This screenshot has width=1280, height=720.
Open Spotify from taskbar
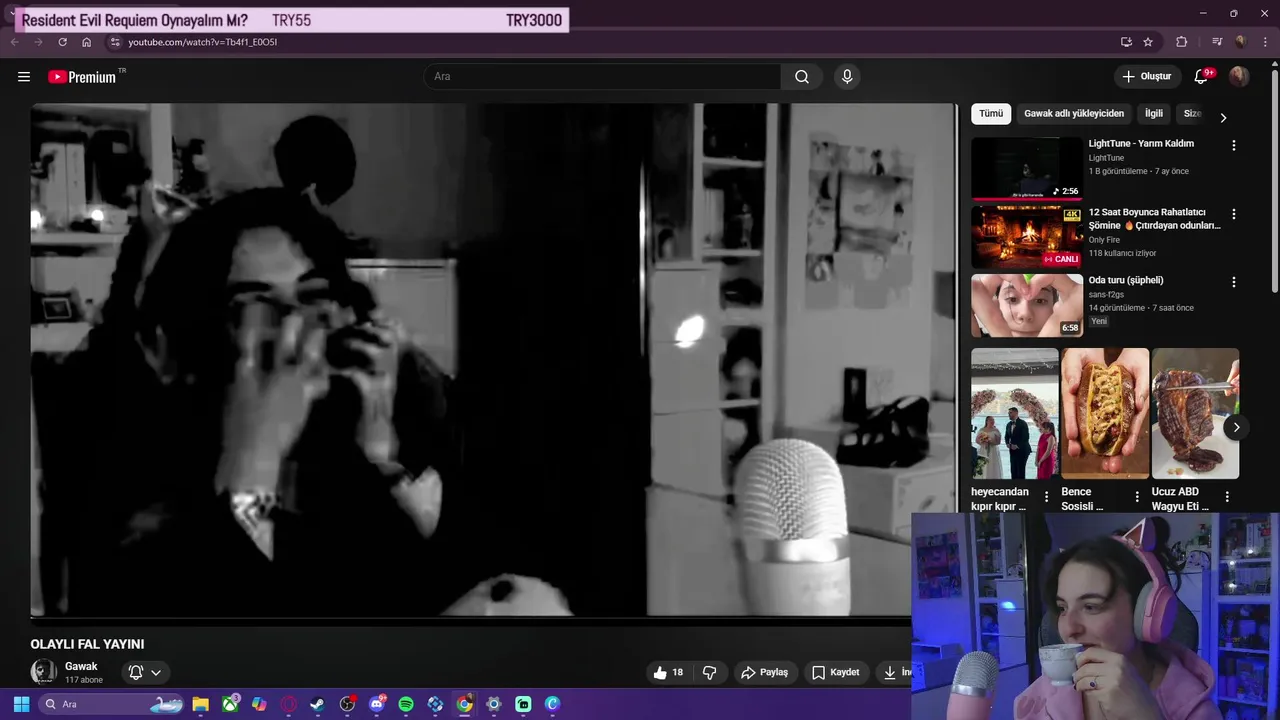(406, 704)
